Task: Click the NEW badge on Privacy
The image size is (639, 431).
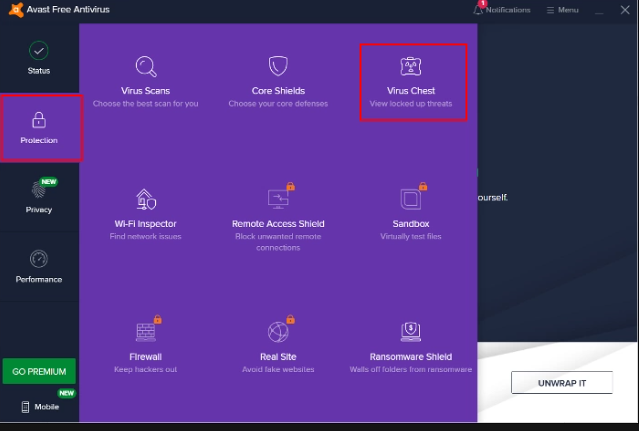Action: pyautogui.click(x=49, y=182)
